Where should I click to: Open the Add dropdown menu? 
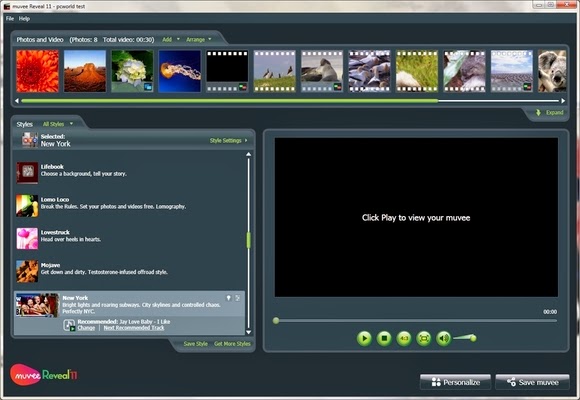point(171,40)
